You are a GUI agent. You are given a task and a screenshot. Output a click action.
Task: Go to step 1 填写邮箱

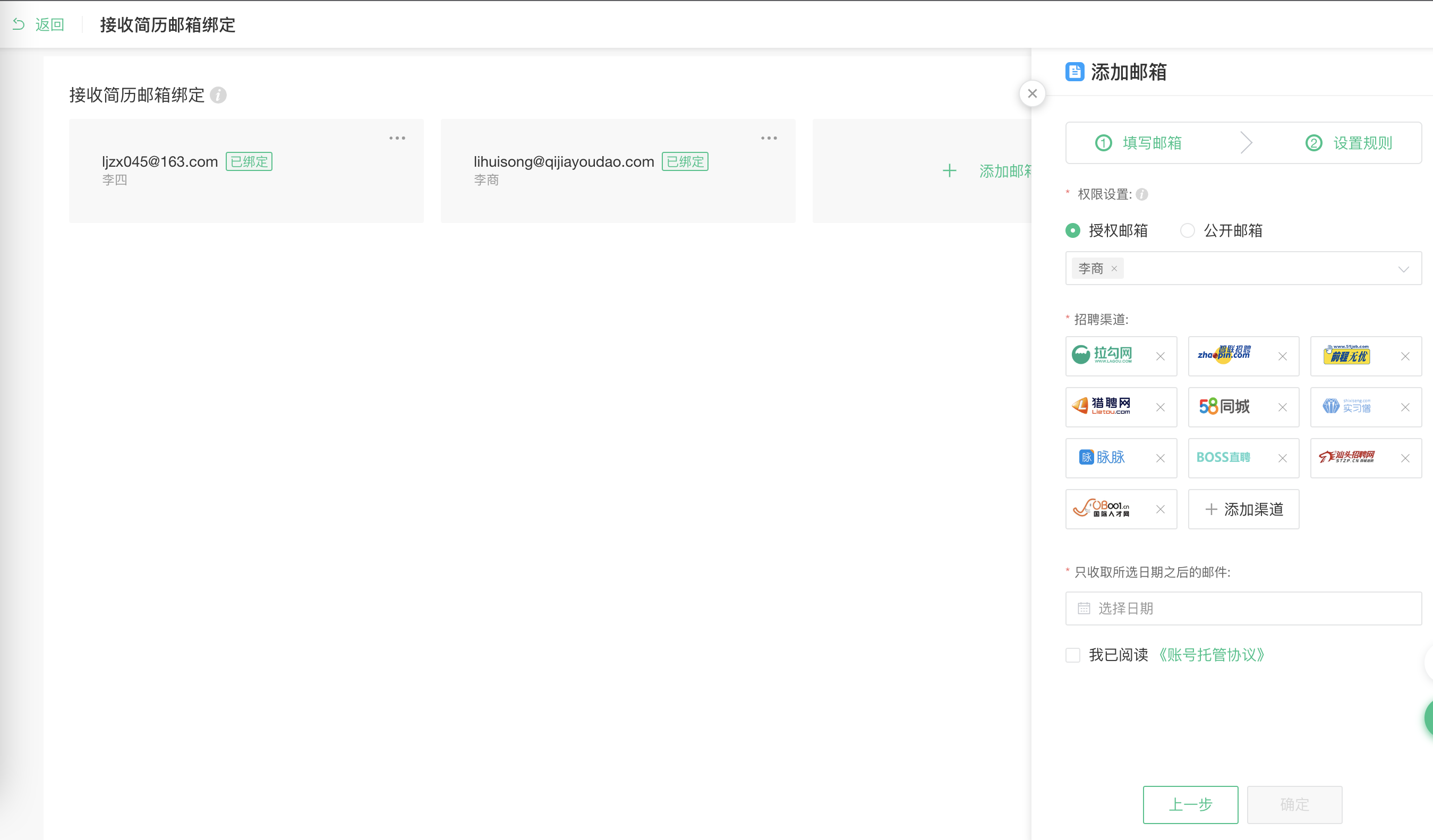(1138, 143)
